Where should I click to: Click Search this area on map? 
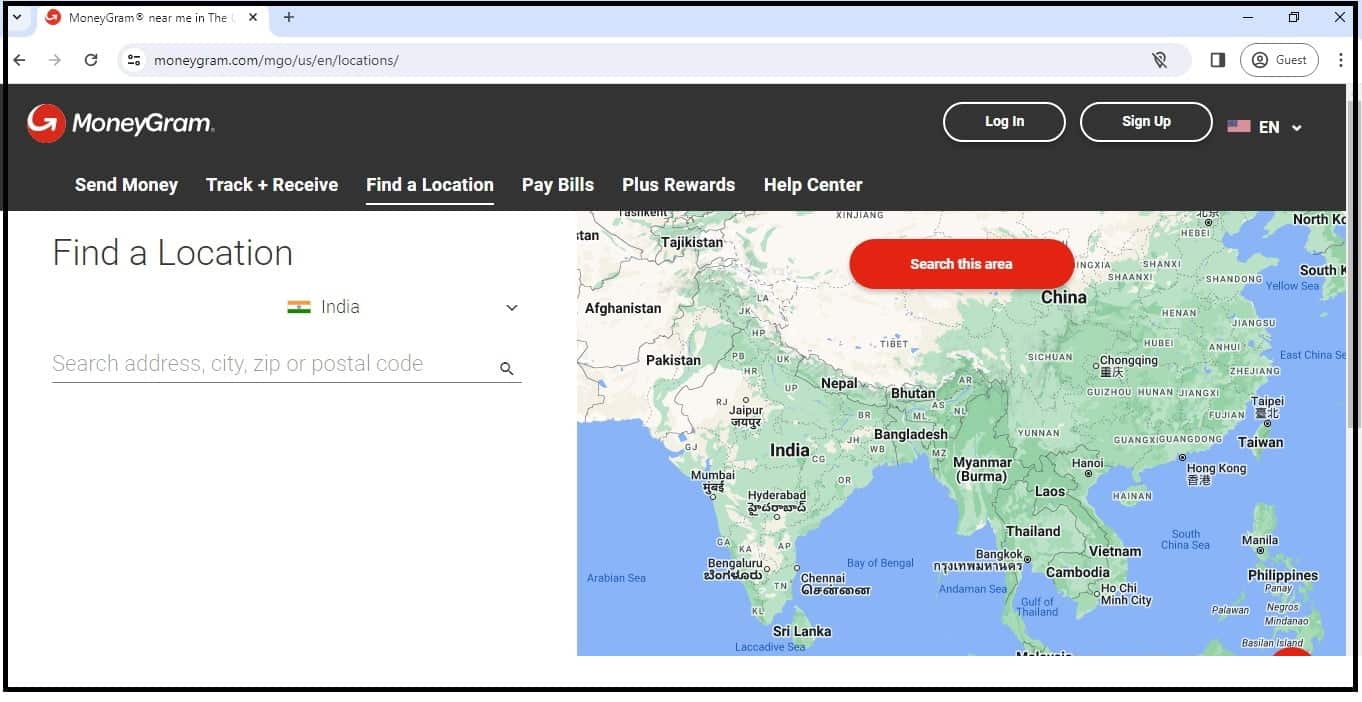coord(961,264)
